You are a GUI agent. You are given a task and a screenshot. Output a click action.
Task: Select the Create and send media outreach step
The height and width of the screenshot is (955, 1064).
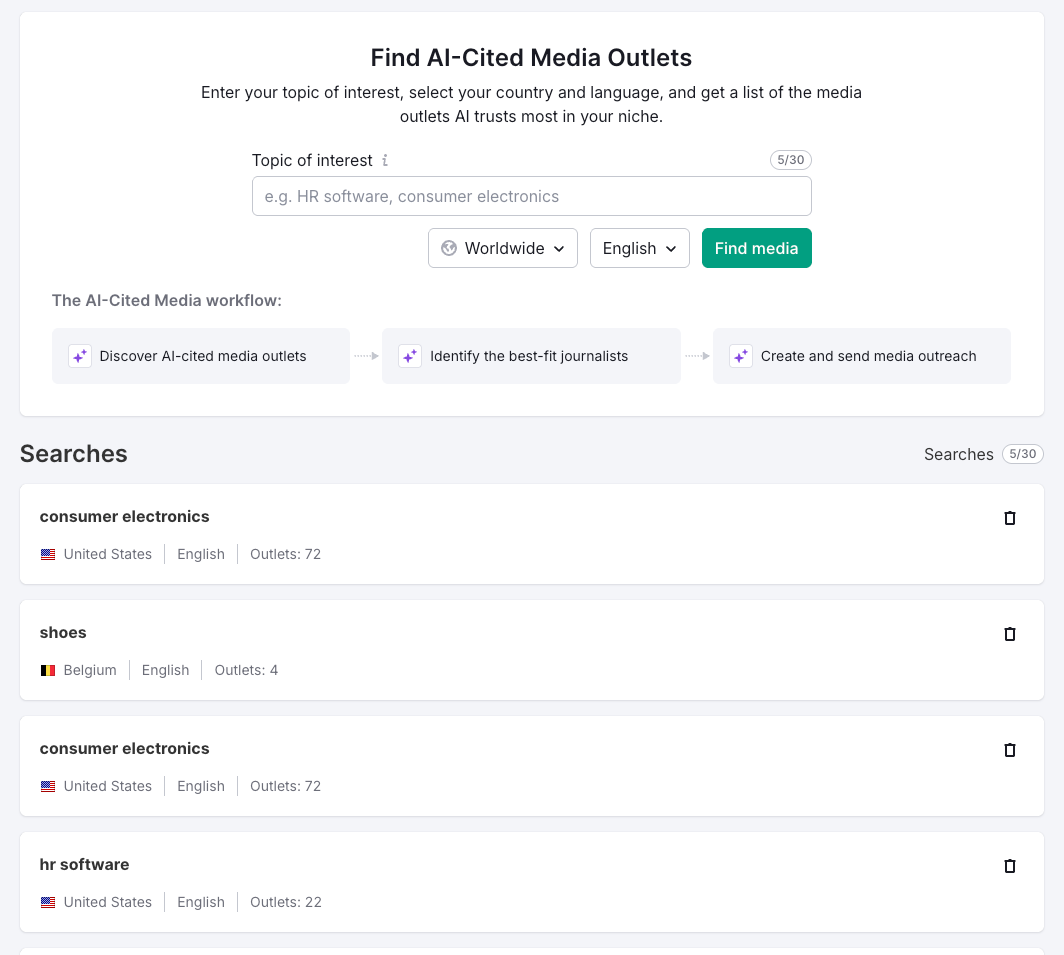(x=868, y=356)
